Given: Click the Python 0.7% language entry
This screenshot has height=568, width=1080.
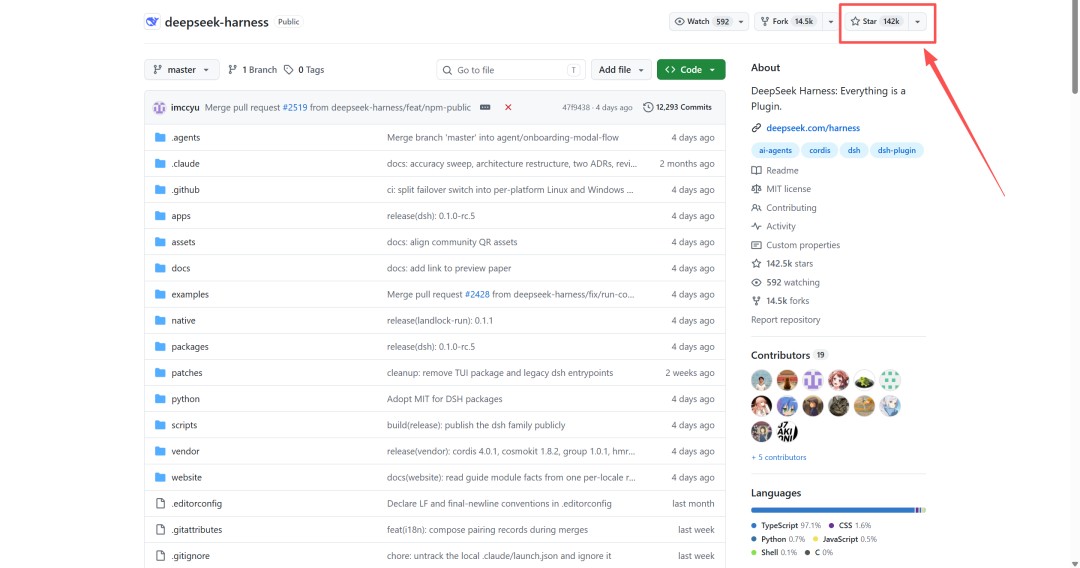Looking at the screenshot, I should (x=778, y=539).
